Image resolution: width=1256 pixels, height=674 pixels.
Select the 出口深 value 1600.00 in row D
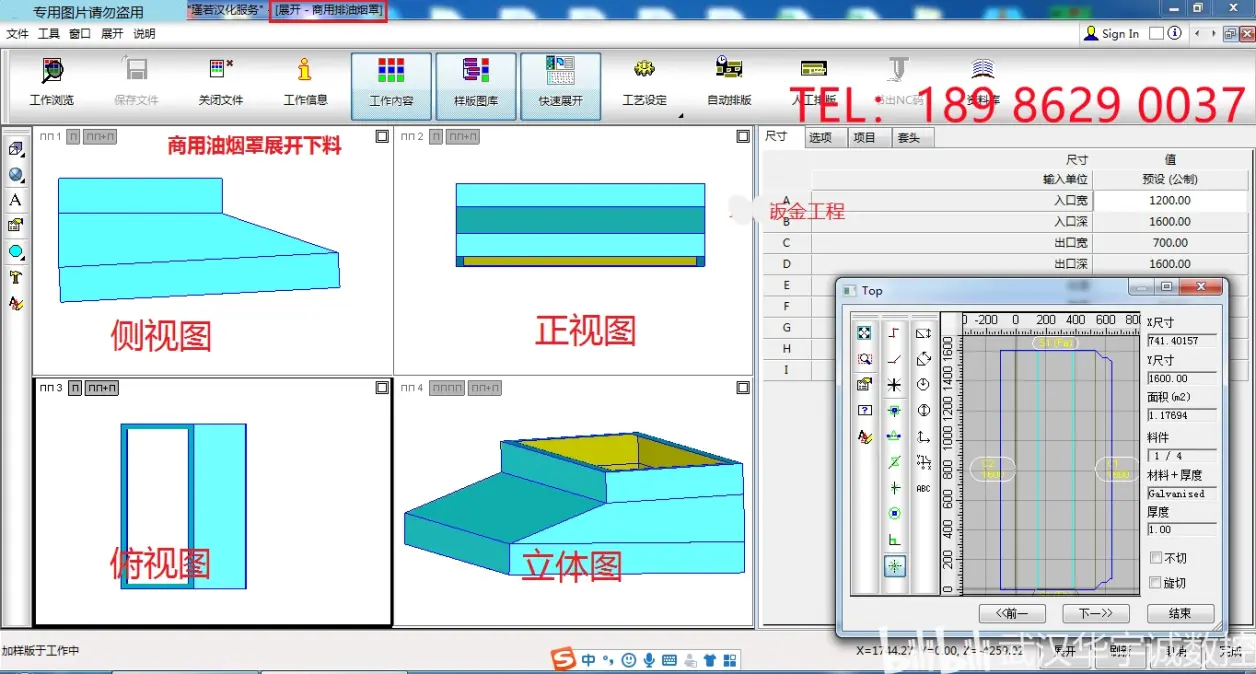[x=1170, y=264]
